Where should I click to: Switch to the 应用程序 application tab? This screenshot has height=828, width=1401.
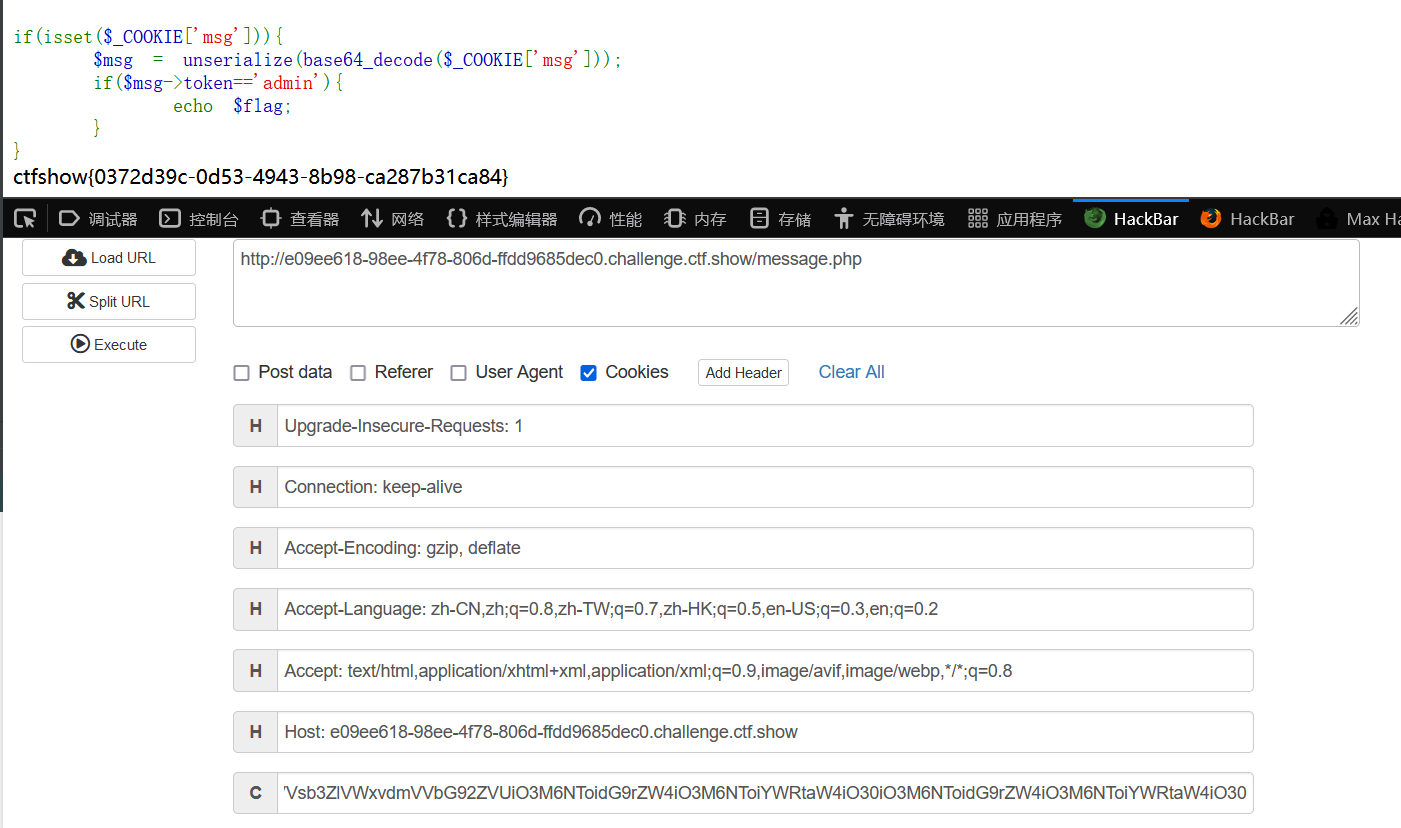1015,218
